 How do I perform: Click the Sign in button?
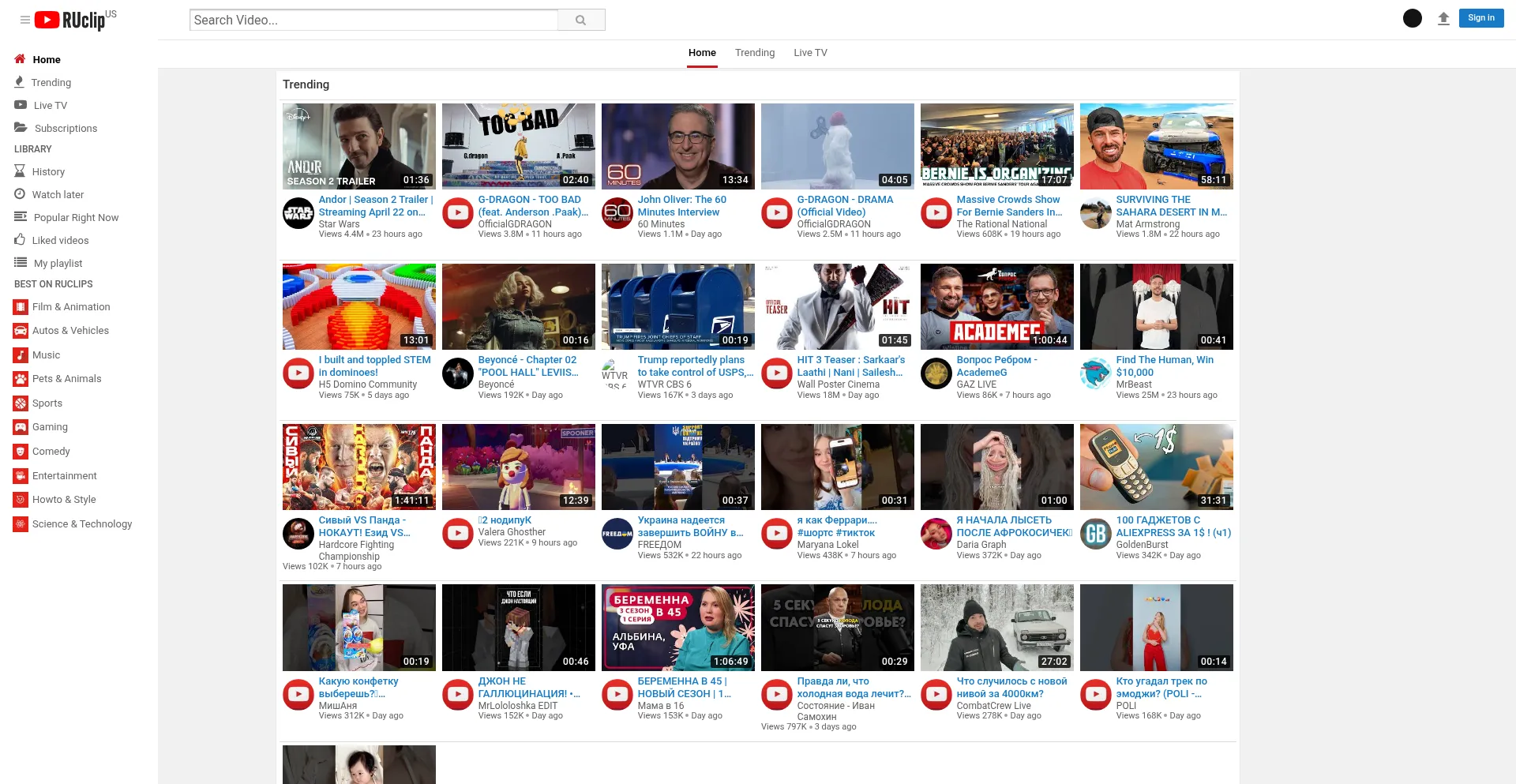click(x=1480, y=17)
